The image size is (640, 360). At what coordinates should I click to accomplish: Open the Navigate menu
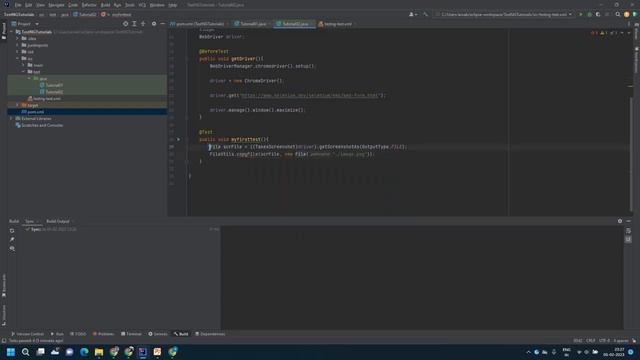tap(56, 5)
